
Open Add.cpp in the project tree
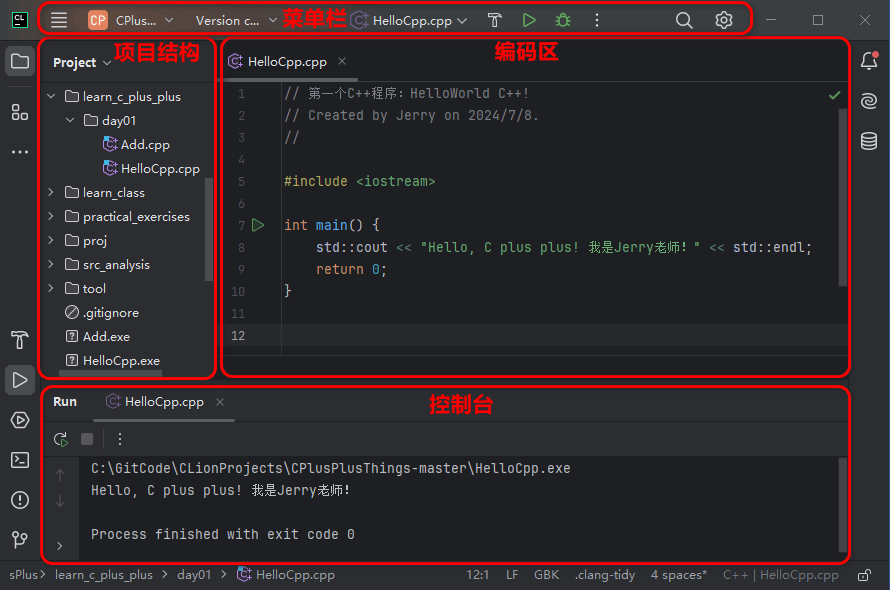pyautogui.click(x=145, y=145)
